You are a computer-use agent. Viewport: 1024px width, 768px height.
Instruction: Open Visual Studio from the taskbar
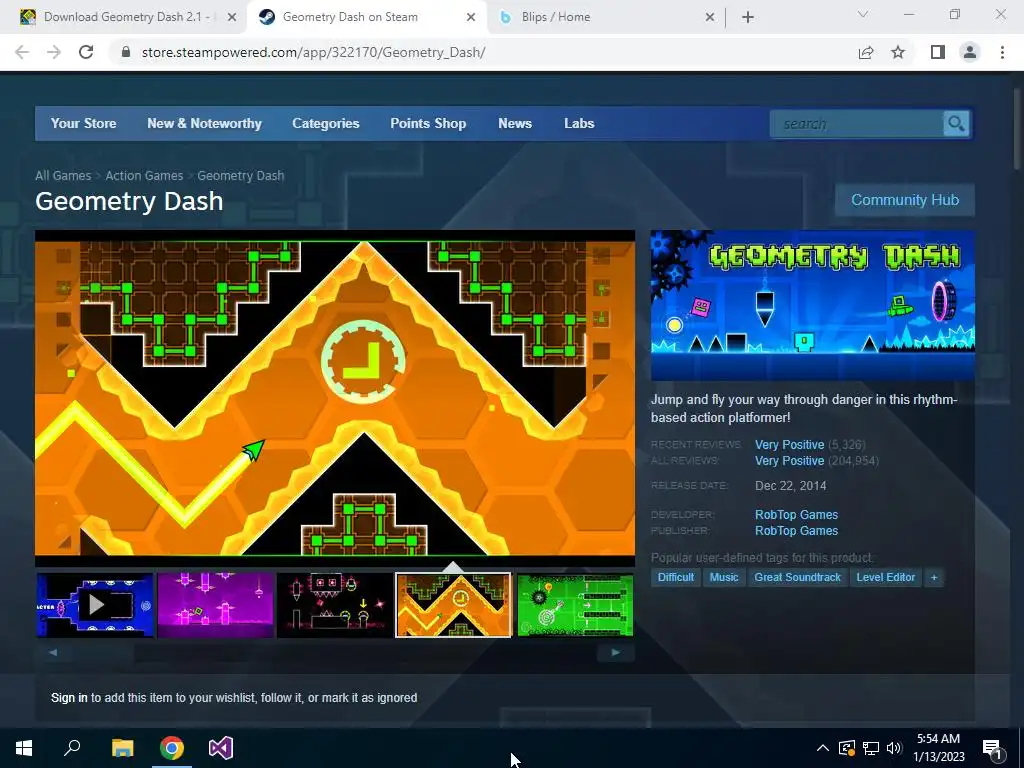(221, 748)
